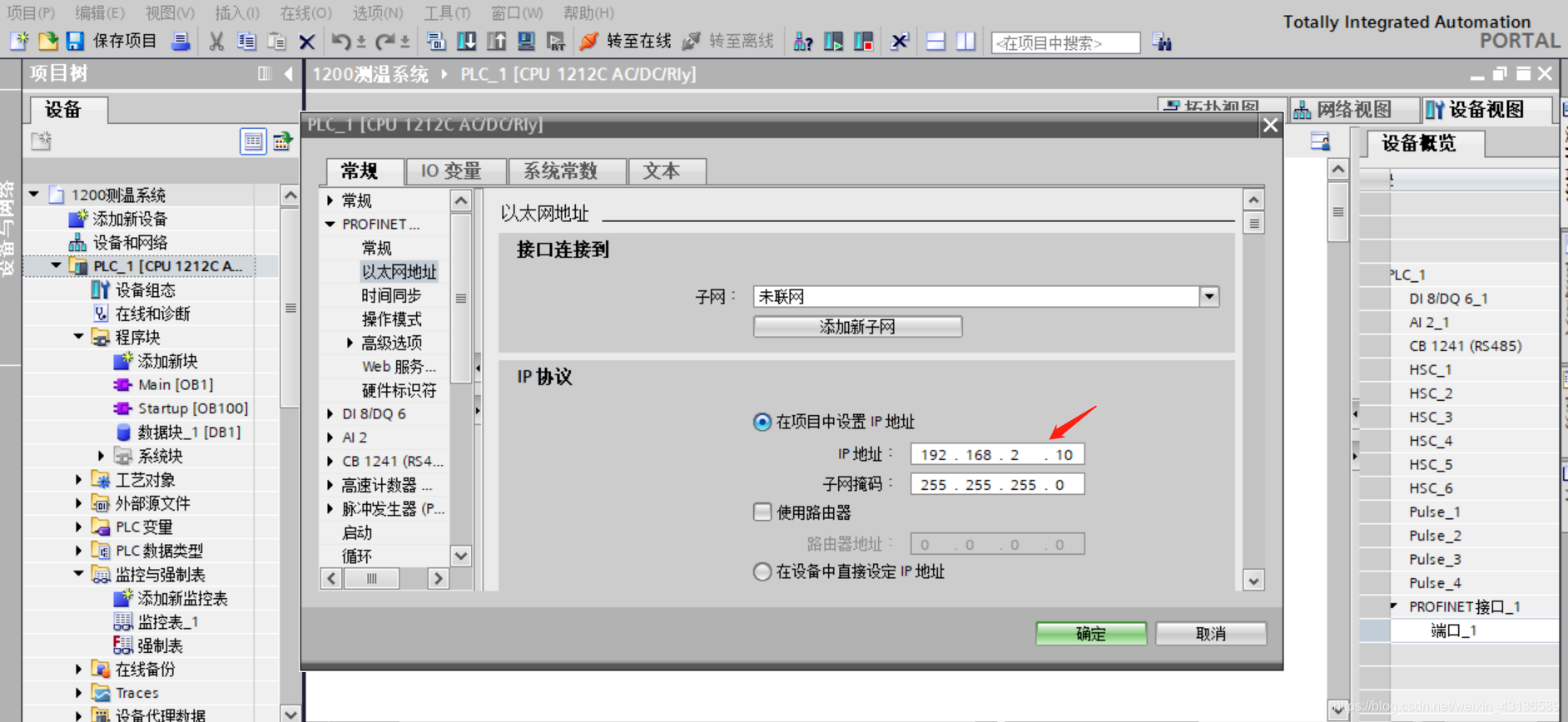Viewport: 1568px width, 722px height.
Task: Select Main [OB1] in project tree
Action: (175, 384)
